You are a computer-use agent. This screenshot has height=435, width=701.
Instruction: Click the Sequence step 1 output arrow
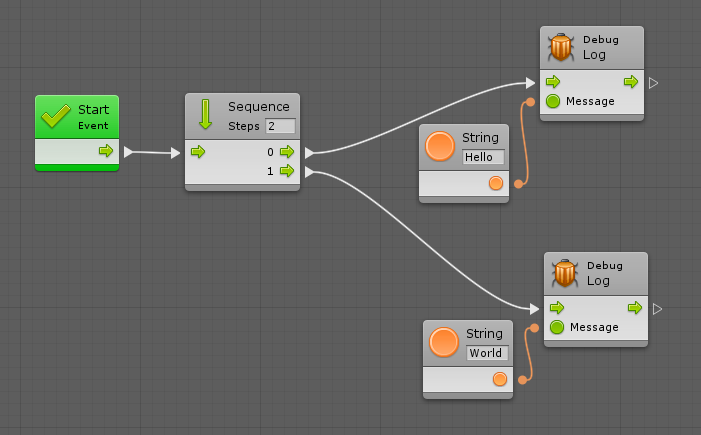pos(286,172)
